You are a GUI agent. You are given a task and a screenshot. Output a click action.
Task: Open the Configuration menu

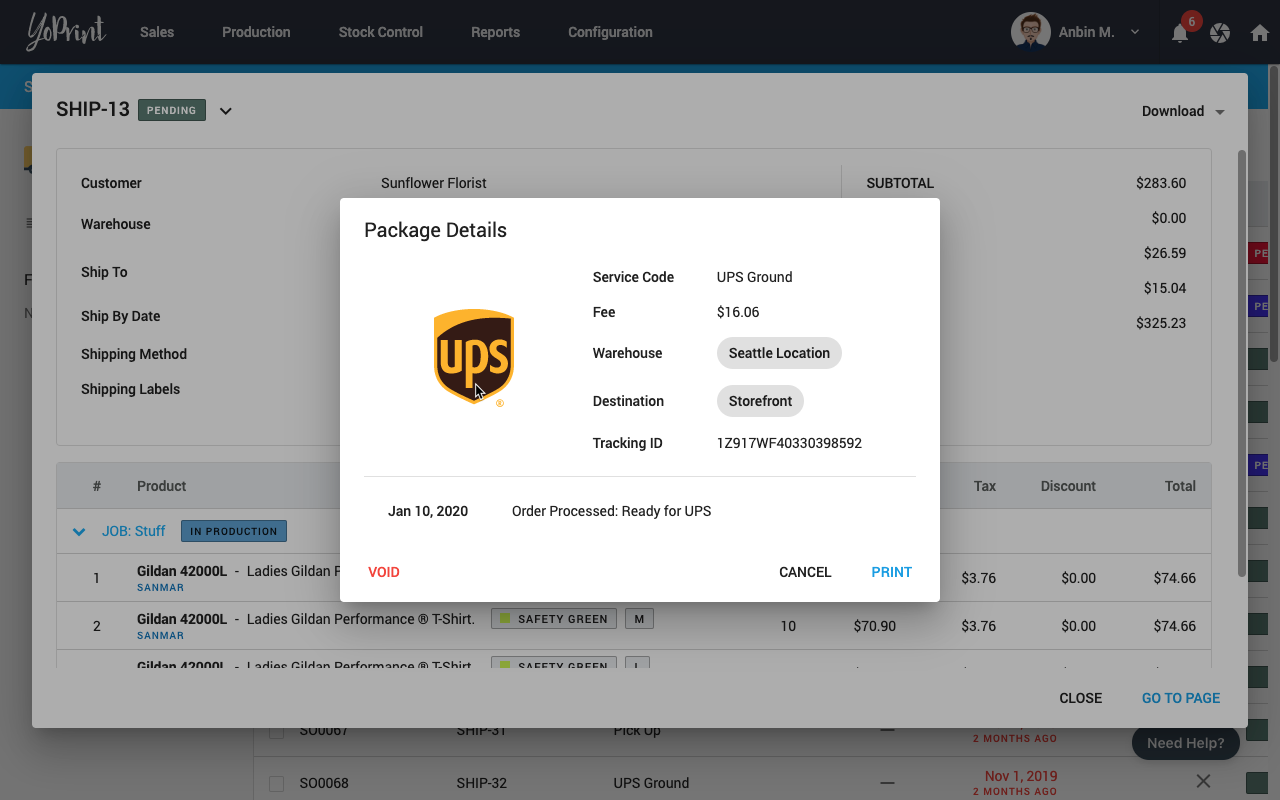610,32
